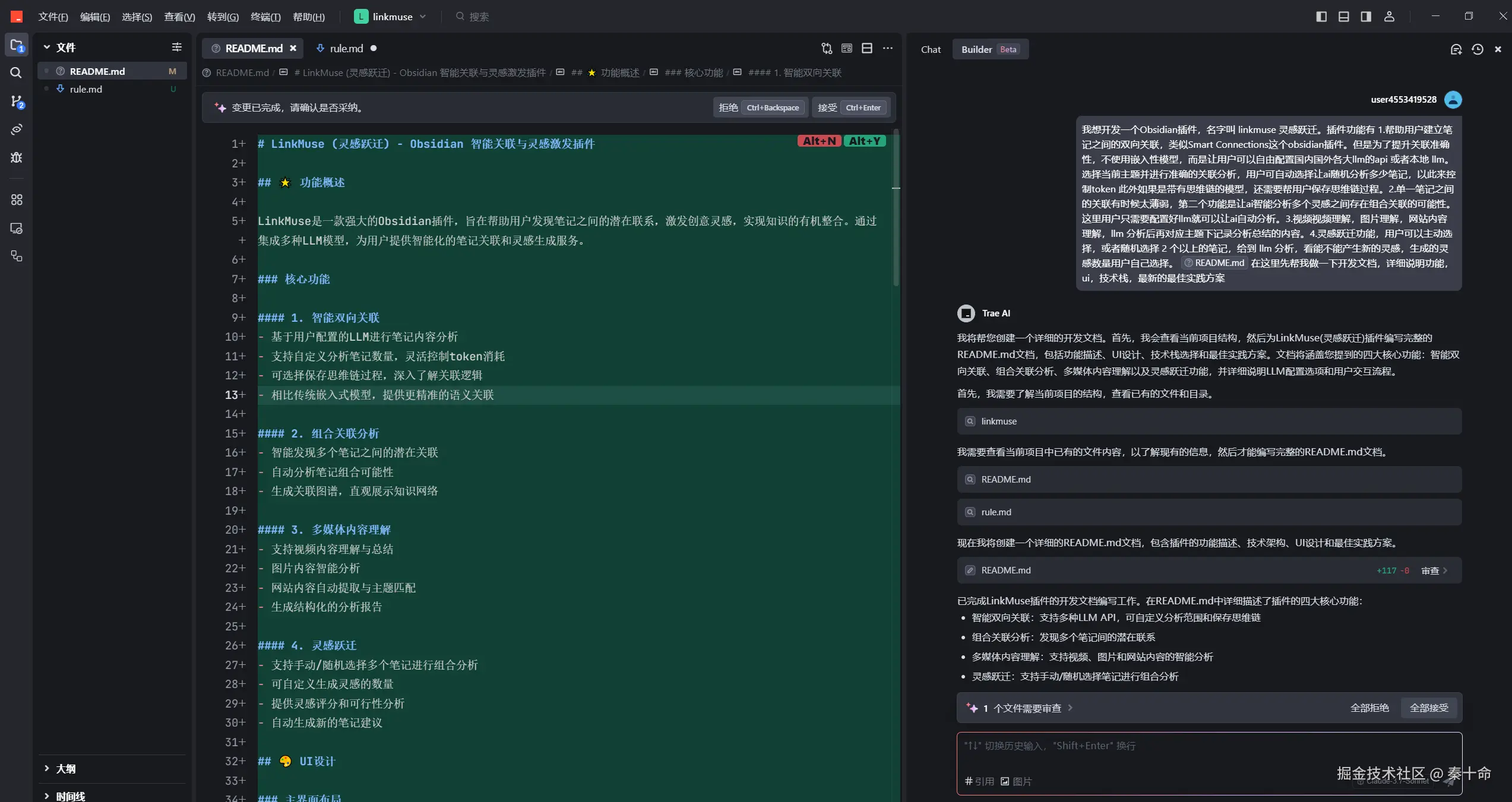The image size is (1512, 802).
Task: Open the Source Control sidebar icon
Action: coord(16,102)
